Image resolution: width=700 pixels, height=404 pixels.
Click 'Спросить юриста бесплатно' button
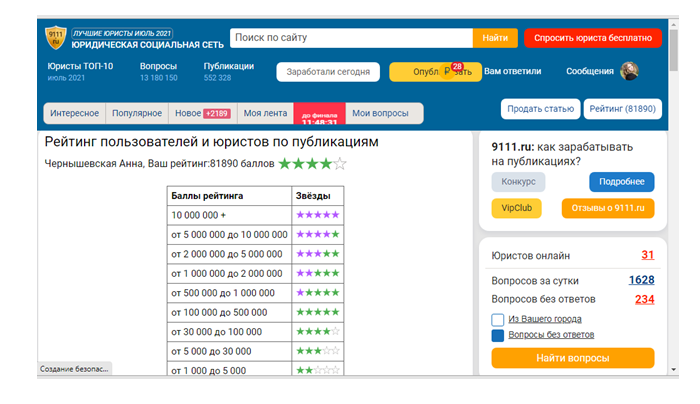point(592,38)
